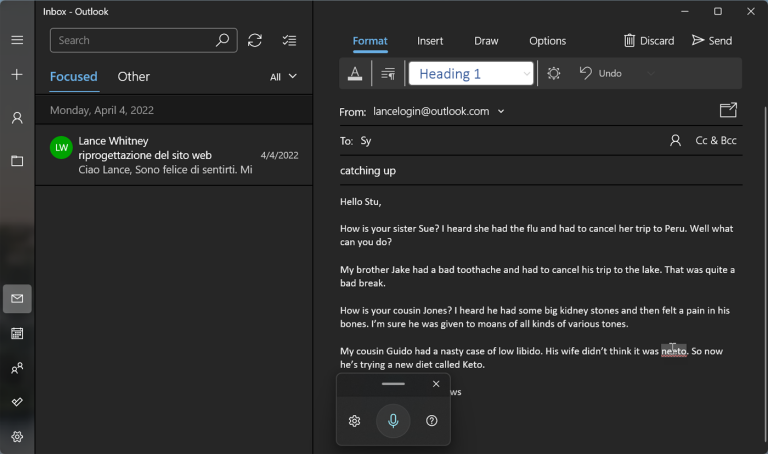Choose contacts with person icon in To row
Screen dimensions: 768x454
675,141
